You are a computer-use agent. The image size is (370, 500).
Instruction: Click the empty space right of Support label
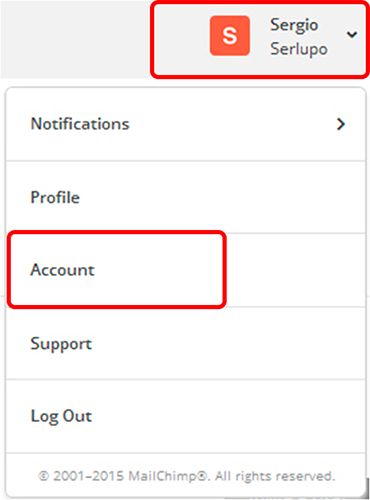tap(228, 343)
